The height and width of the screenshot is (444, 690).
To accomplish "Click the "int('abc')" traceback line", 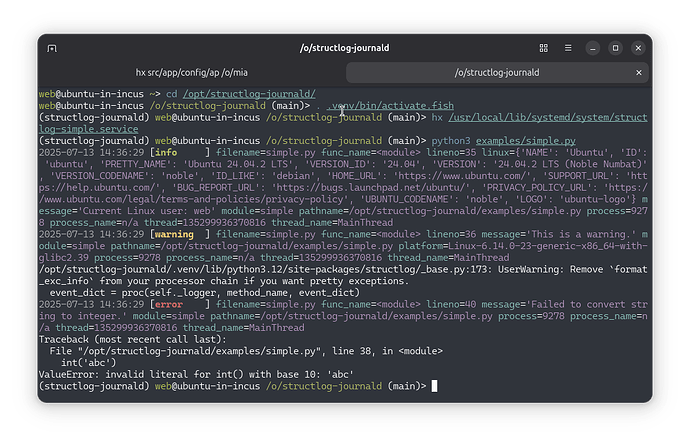I will [88, 363].
